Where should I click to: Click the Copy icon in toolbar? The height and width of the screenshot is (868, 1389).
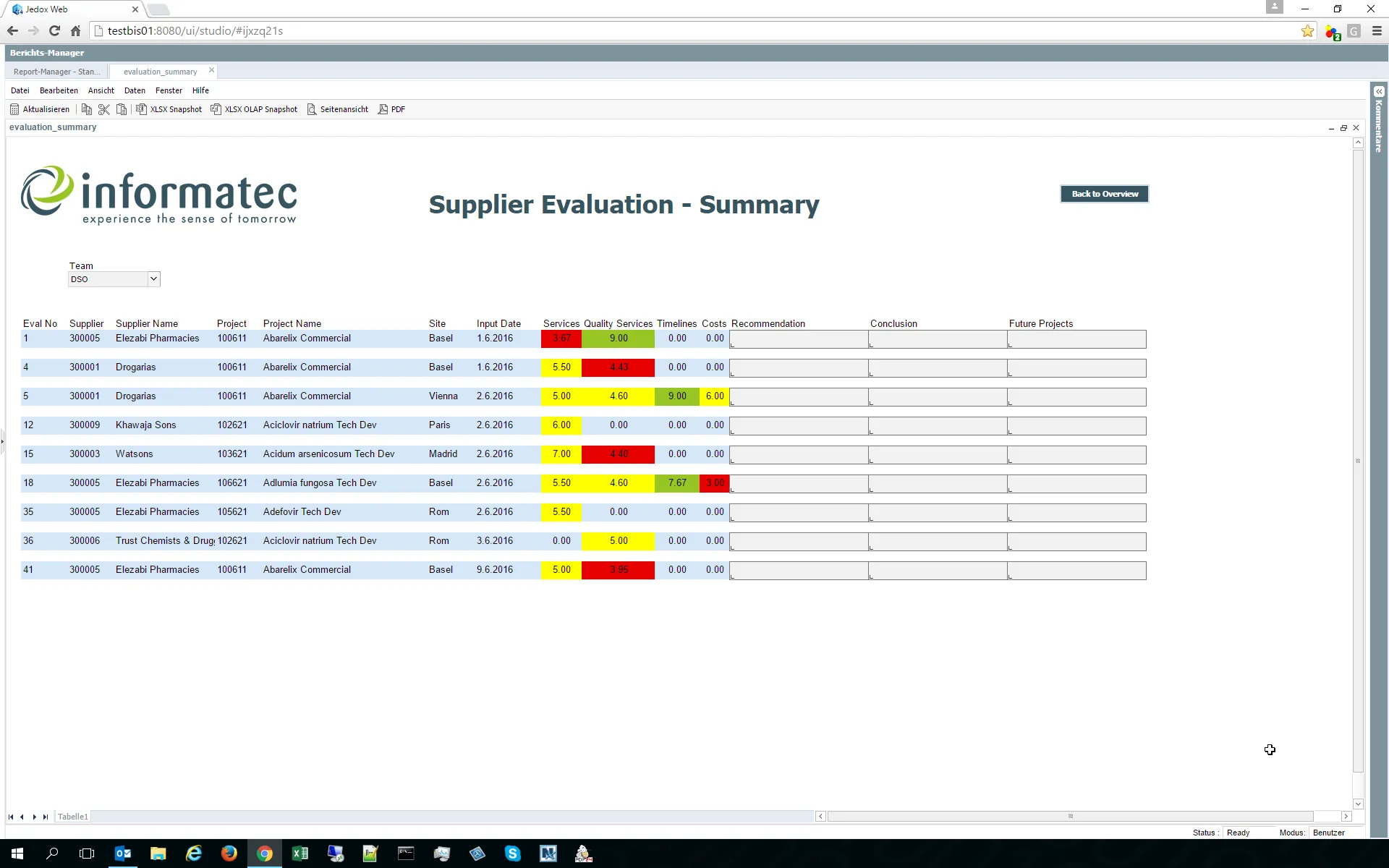(87, 109)
